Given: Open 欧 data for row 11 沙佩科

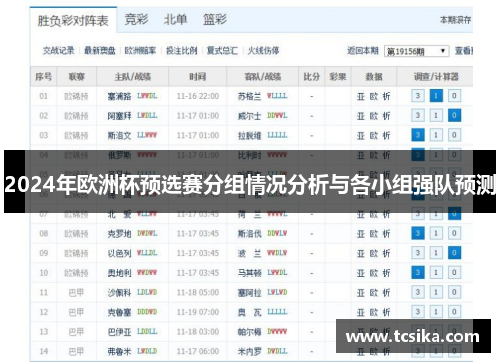Looking at the screenshot, I should coord(374,293).
